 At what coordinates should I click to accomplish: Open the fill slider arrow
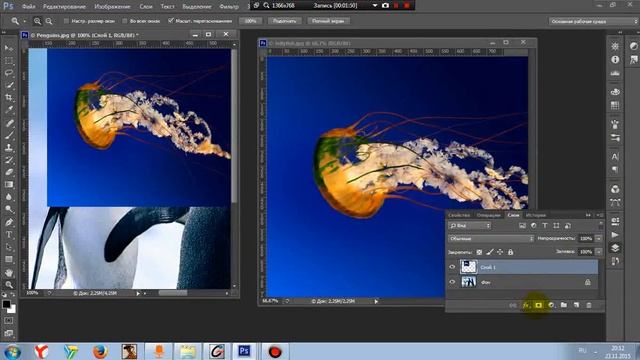pos(598,252)
